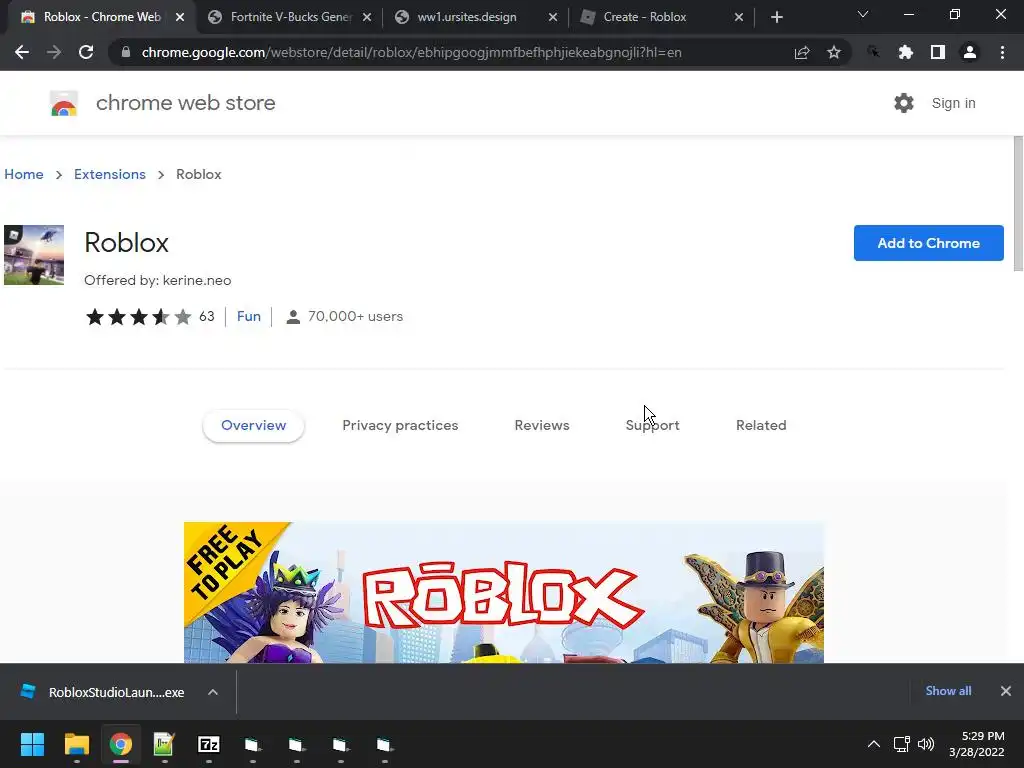This screenshot has height=768, width=1024.
Task: Click the browser forward arrow
Action: coord(54,52)
